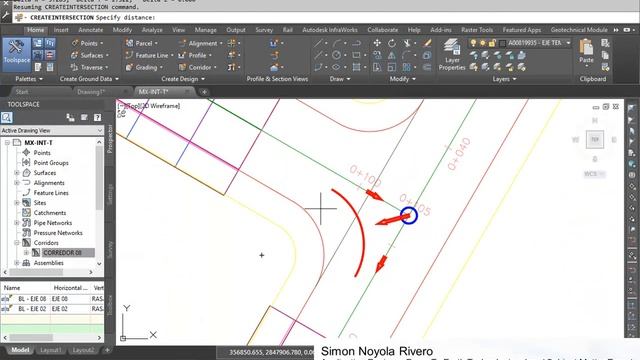Click the Section Views icon with cloud
640x360 pixels.
pos(274,67)
